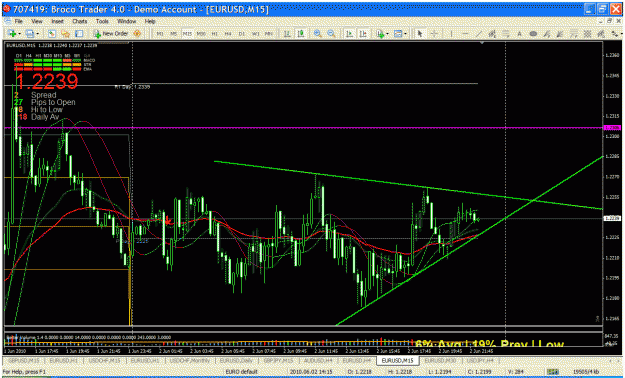Image resolution: width=625 pixels, height=378 pixels.
Task: Expand the Indicators dropdown arrow
Action: [387, 34]
